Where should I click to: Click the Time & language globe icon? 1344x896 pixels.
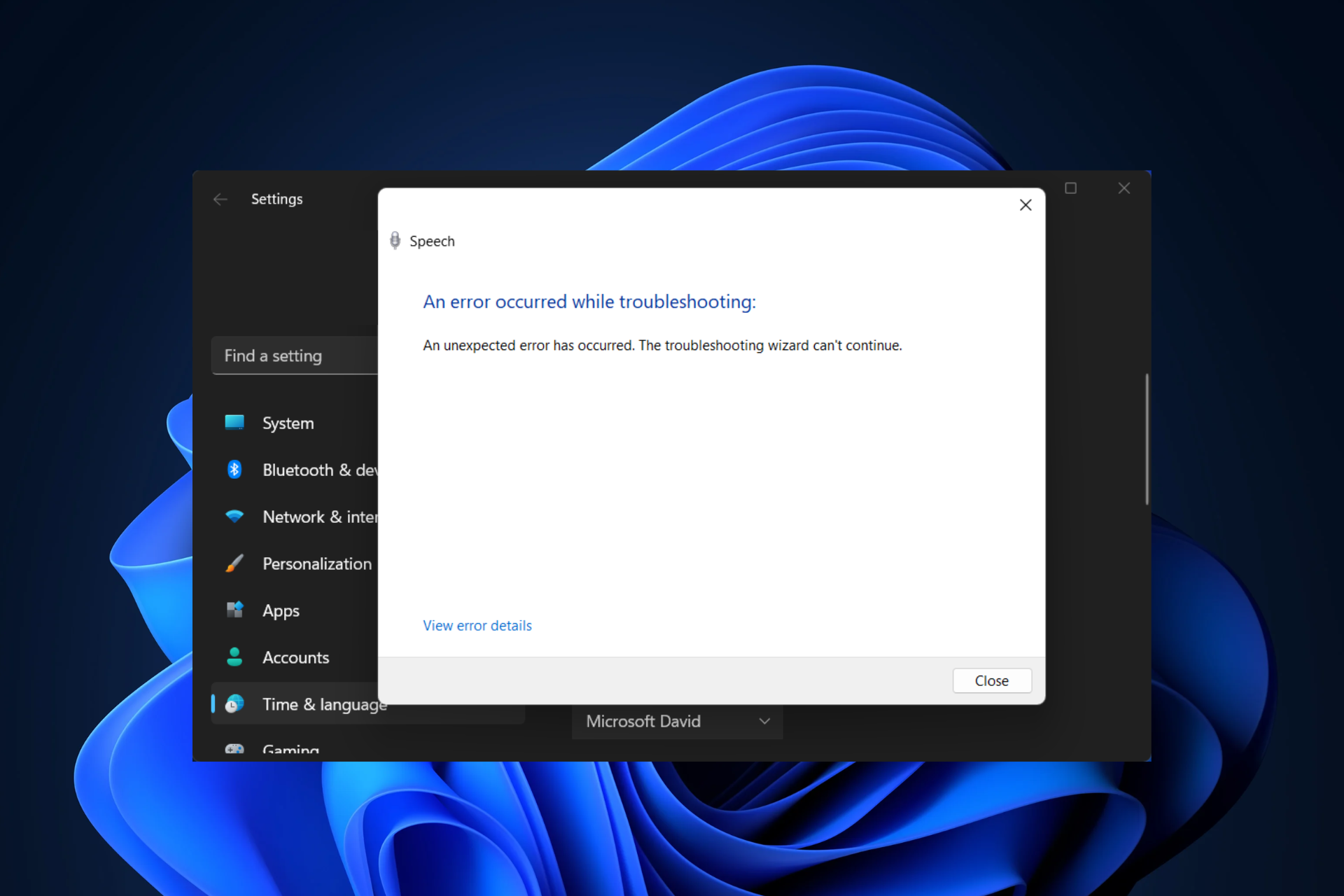[x=234, y=703]
